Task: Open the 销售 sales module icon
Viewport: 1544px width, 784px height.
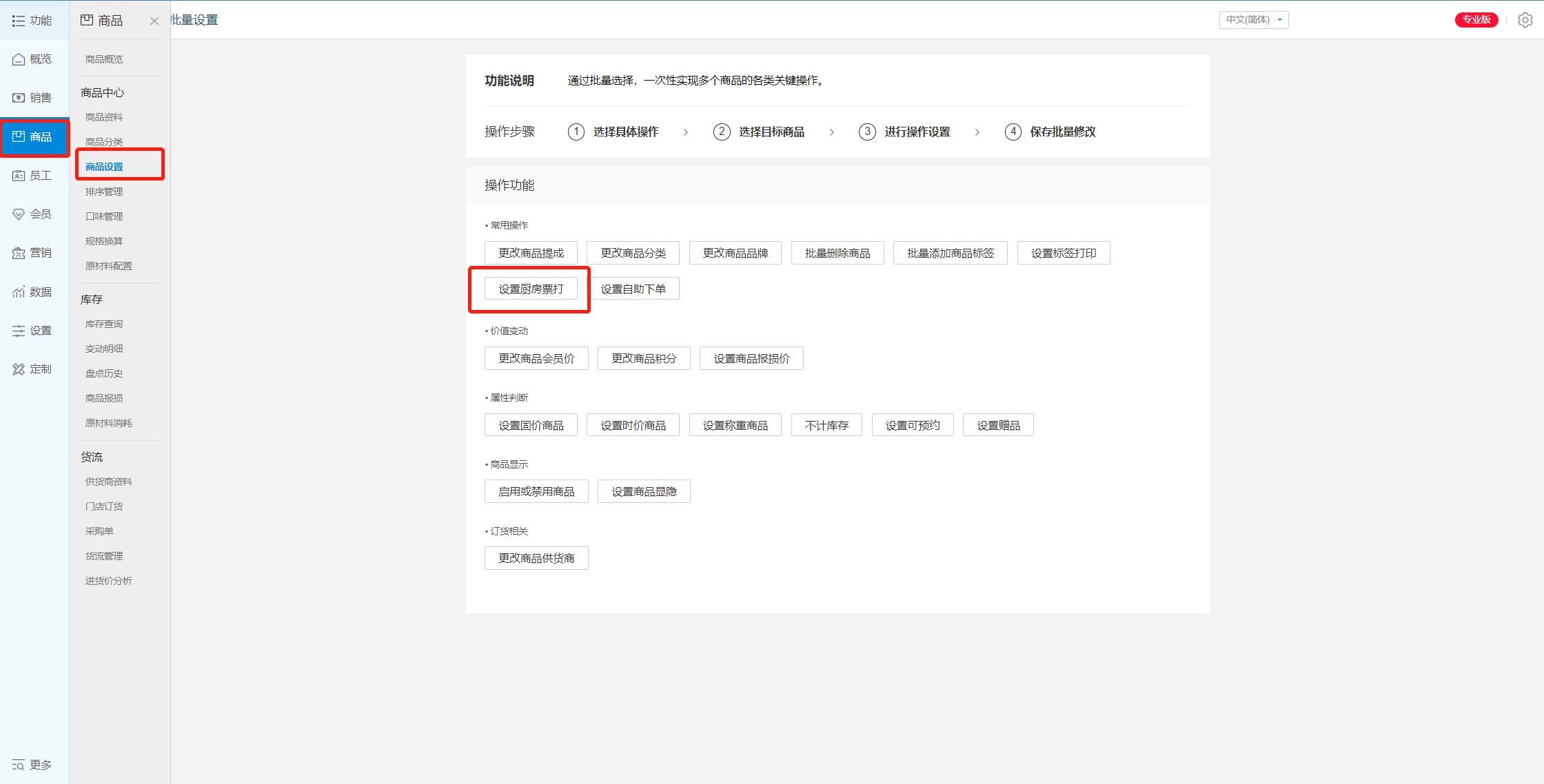Action: (19, 98)
